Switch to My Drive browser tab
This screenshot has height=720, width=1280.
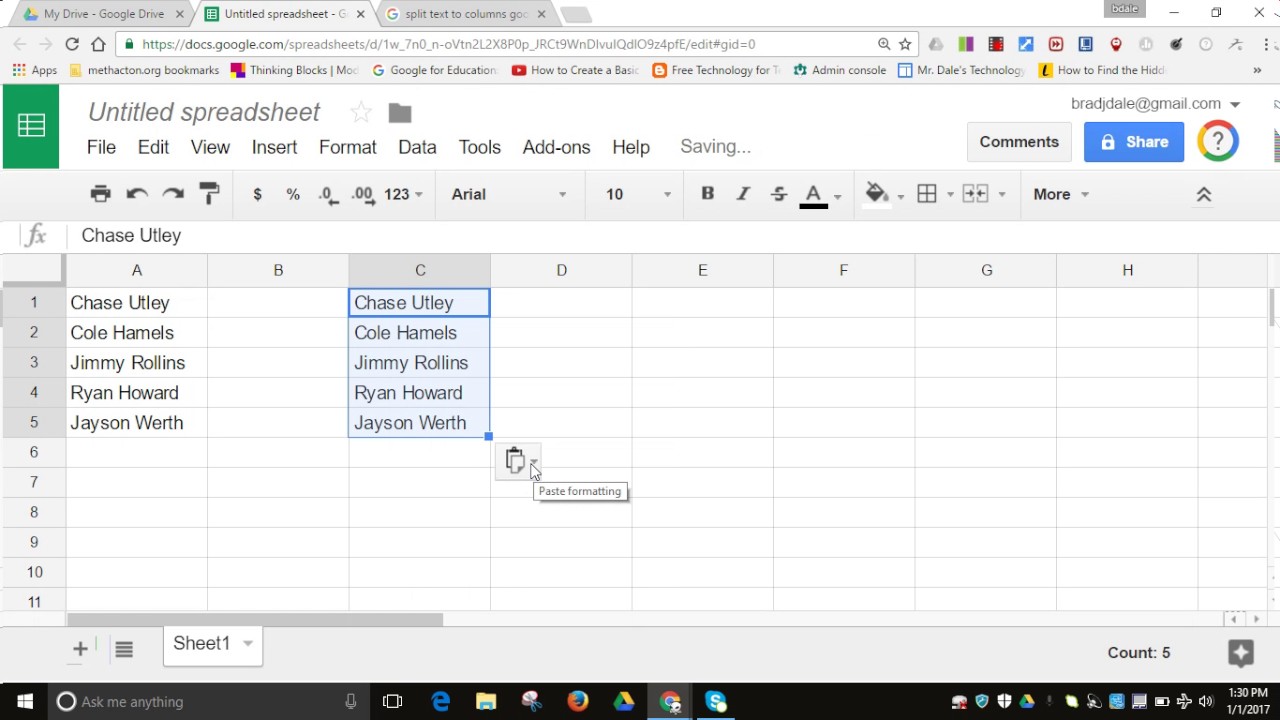[x=104, y=14]
